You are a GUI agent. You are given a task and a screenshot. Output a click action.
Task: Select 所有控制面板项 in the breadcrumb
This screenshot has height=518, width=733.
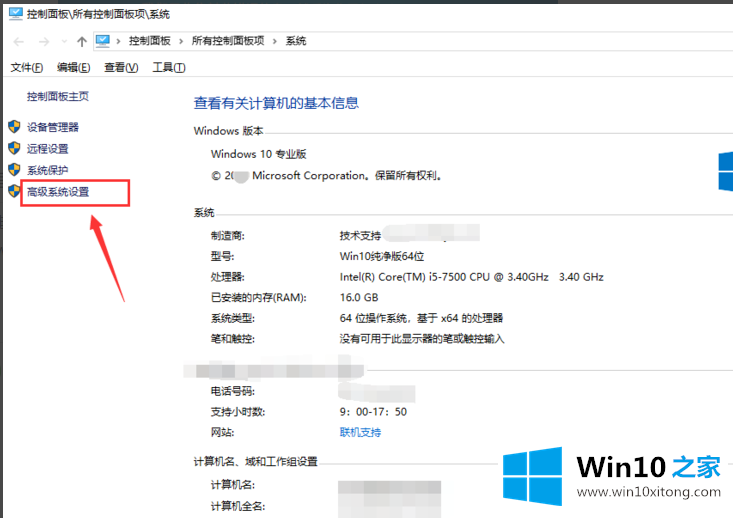(x=228, y=41)
